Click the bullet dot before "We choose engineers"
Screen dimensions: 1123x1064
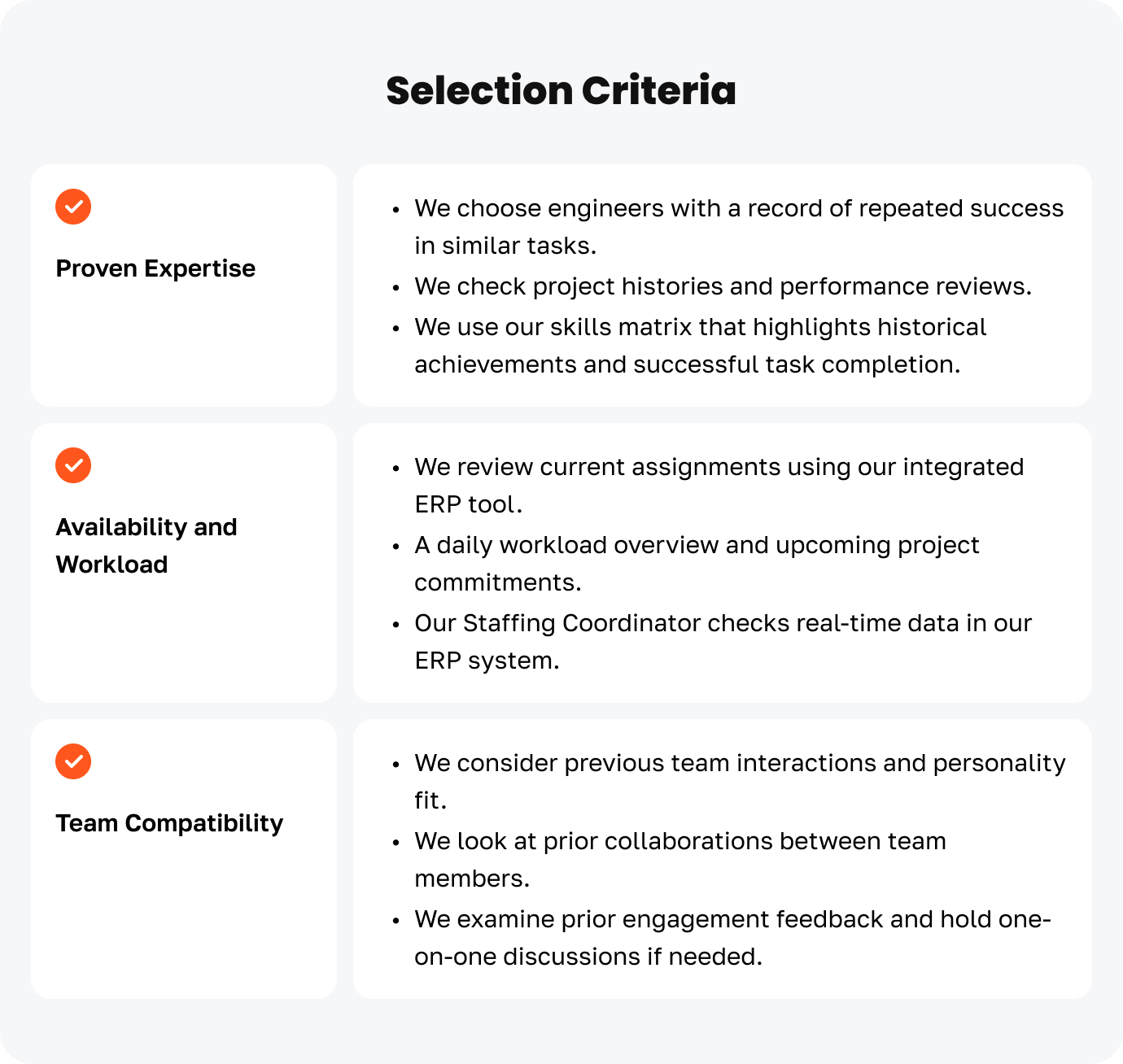[x=396, y=210]
